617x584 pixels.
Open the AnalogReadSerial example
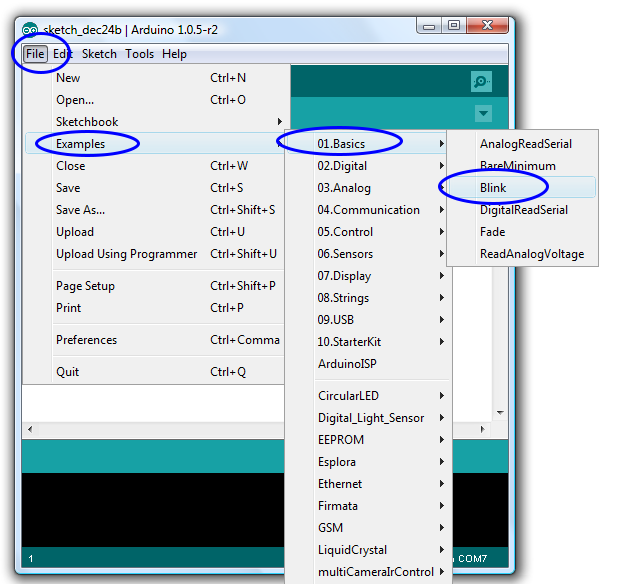click(x=523, y=144)
